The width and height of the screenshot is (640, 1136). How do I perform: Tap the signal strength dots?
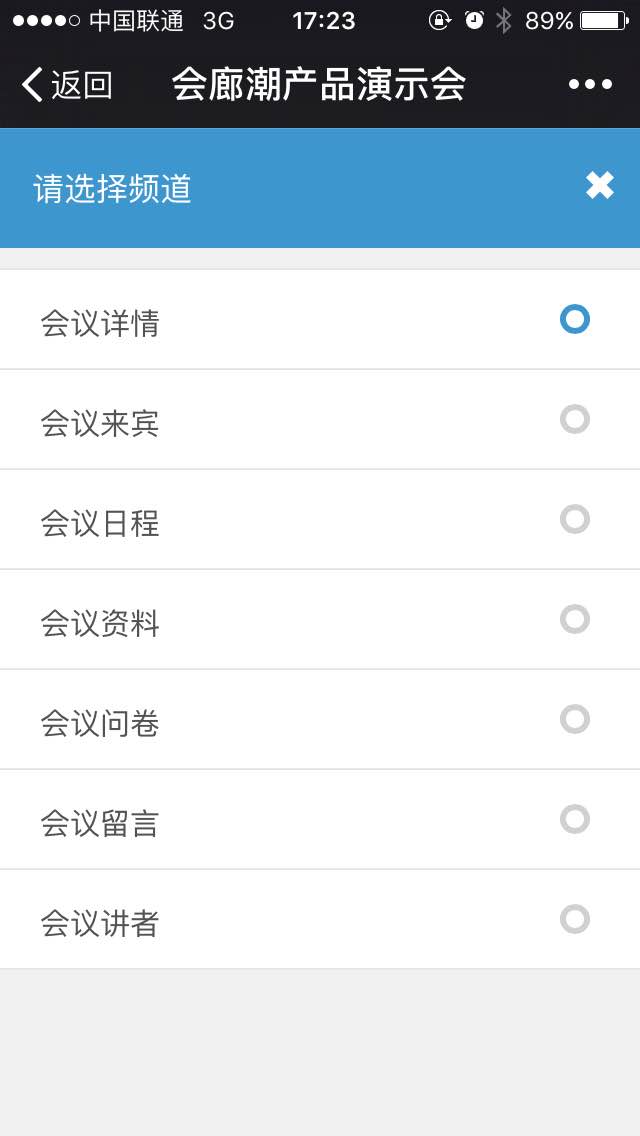tap(46, 21)
